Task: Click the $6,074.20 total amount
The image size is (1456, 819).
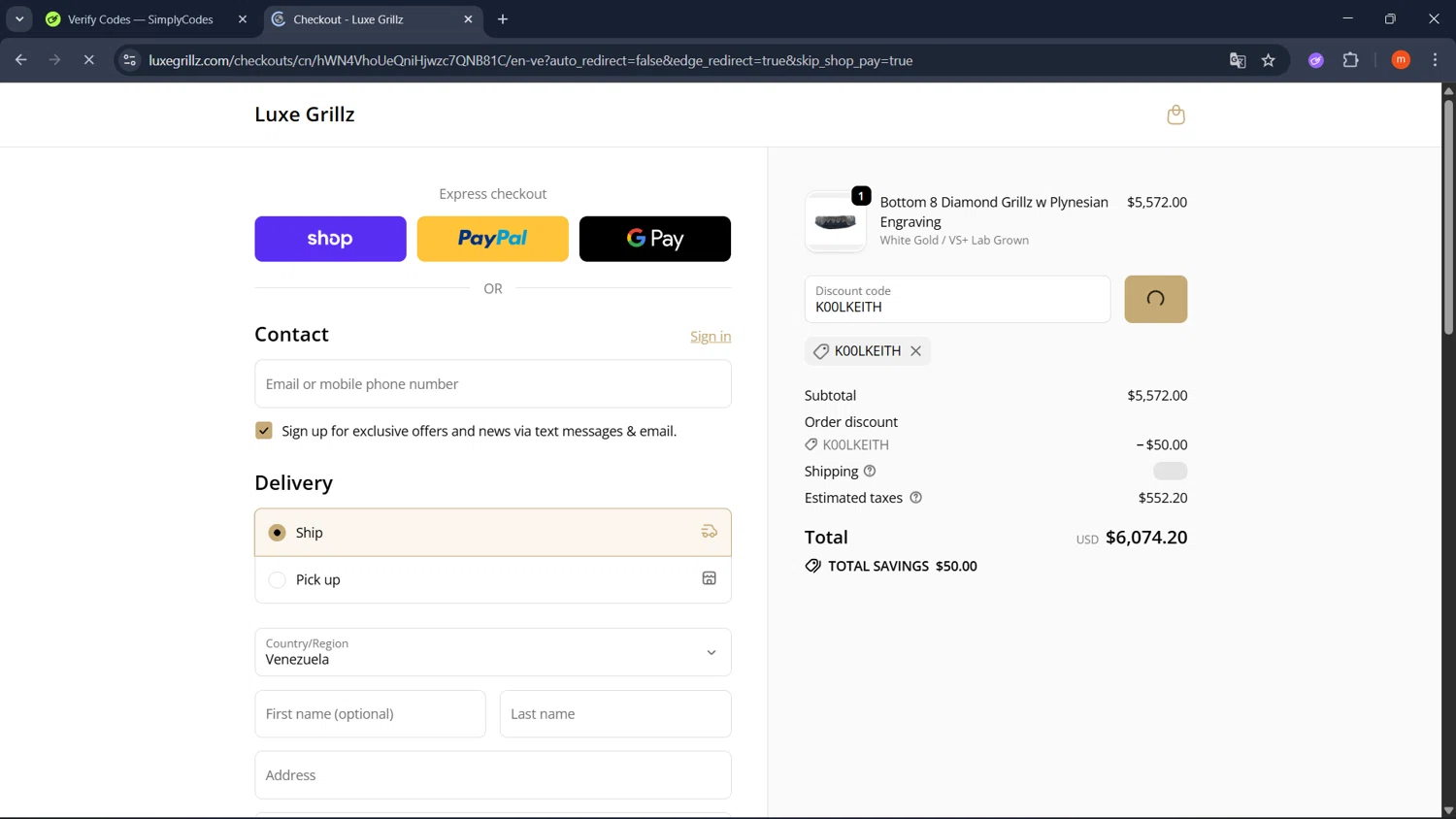Action: 1146,538
